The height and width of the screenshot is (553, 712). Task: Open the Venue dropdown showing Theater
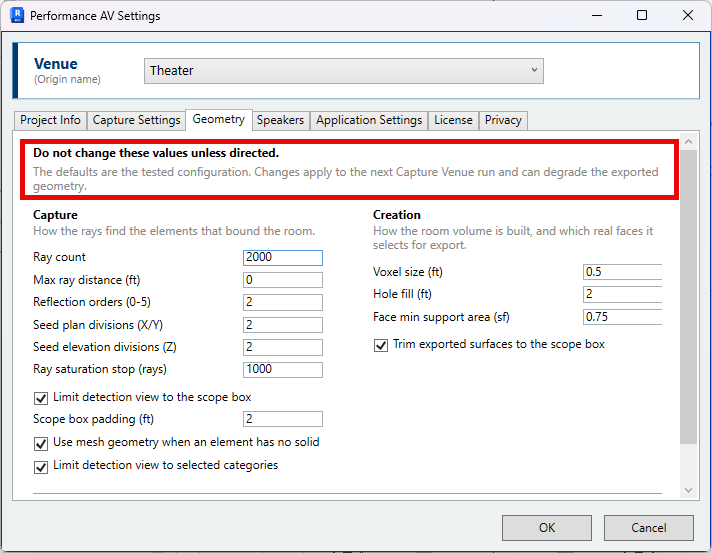click(x=343, y=71)
